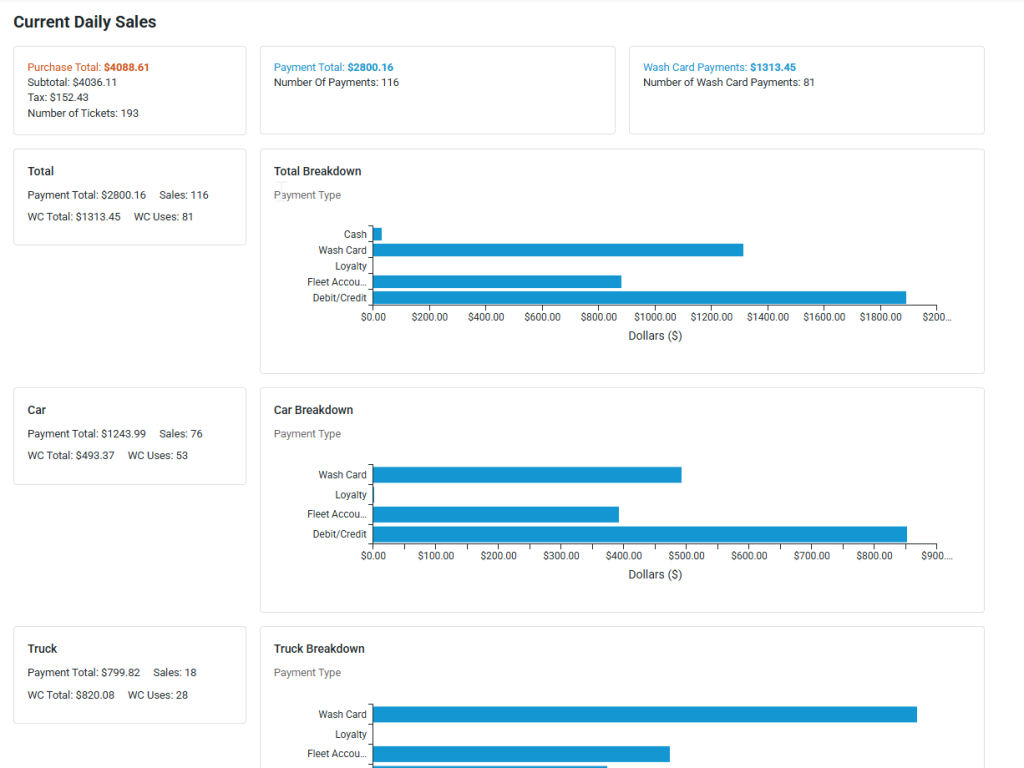The height and width of the screenshot is (768, 1024).
Task: Click the Loyalty label in Total Breakdown
Action: point(351,266)
